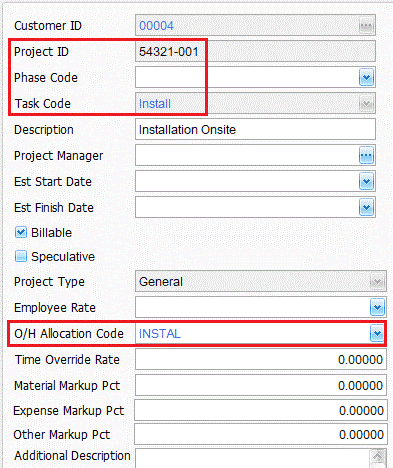Click the O/H Allocation Code field INSTAL

click(261, 334)
